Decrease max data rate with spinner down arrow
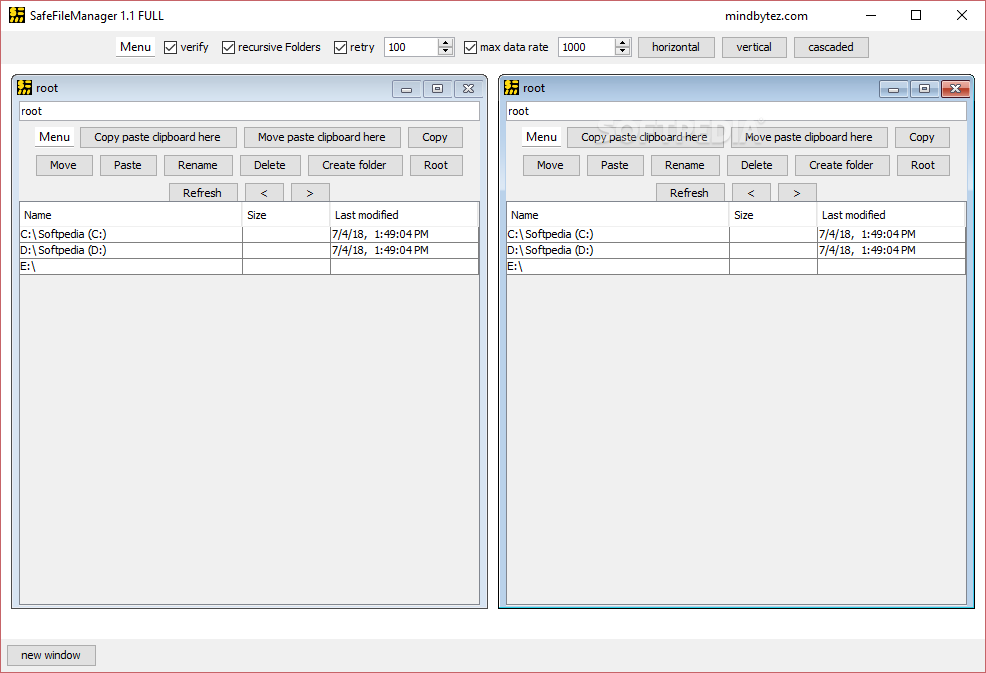This screenshot has height=673, width=986. point(622,51)
